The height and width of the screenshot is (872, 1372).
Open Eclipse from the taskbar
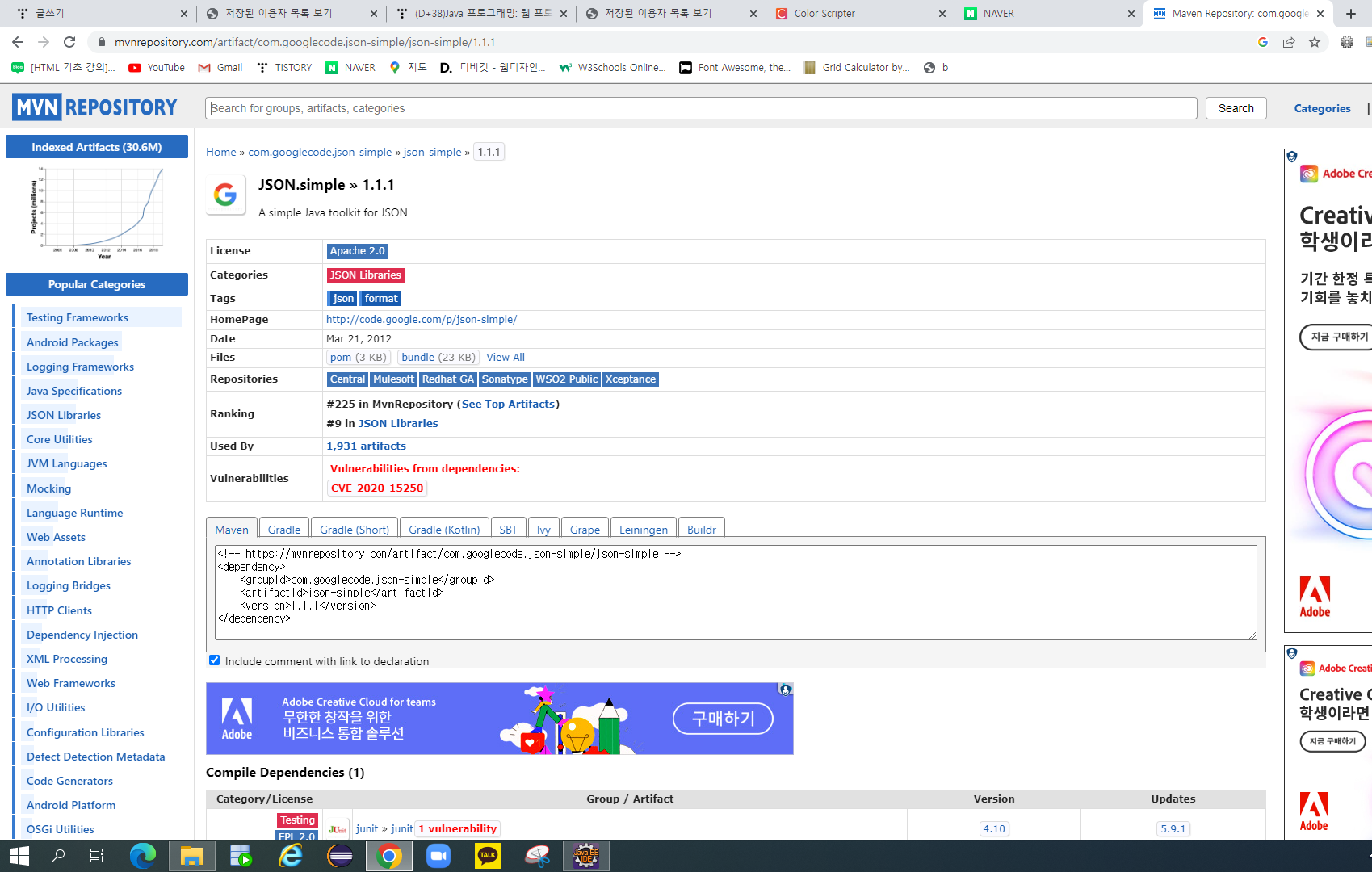tap(340, 856)
